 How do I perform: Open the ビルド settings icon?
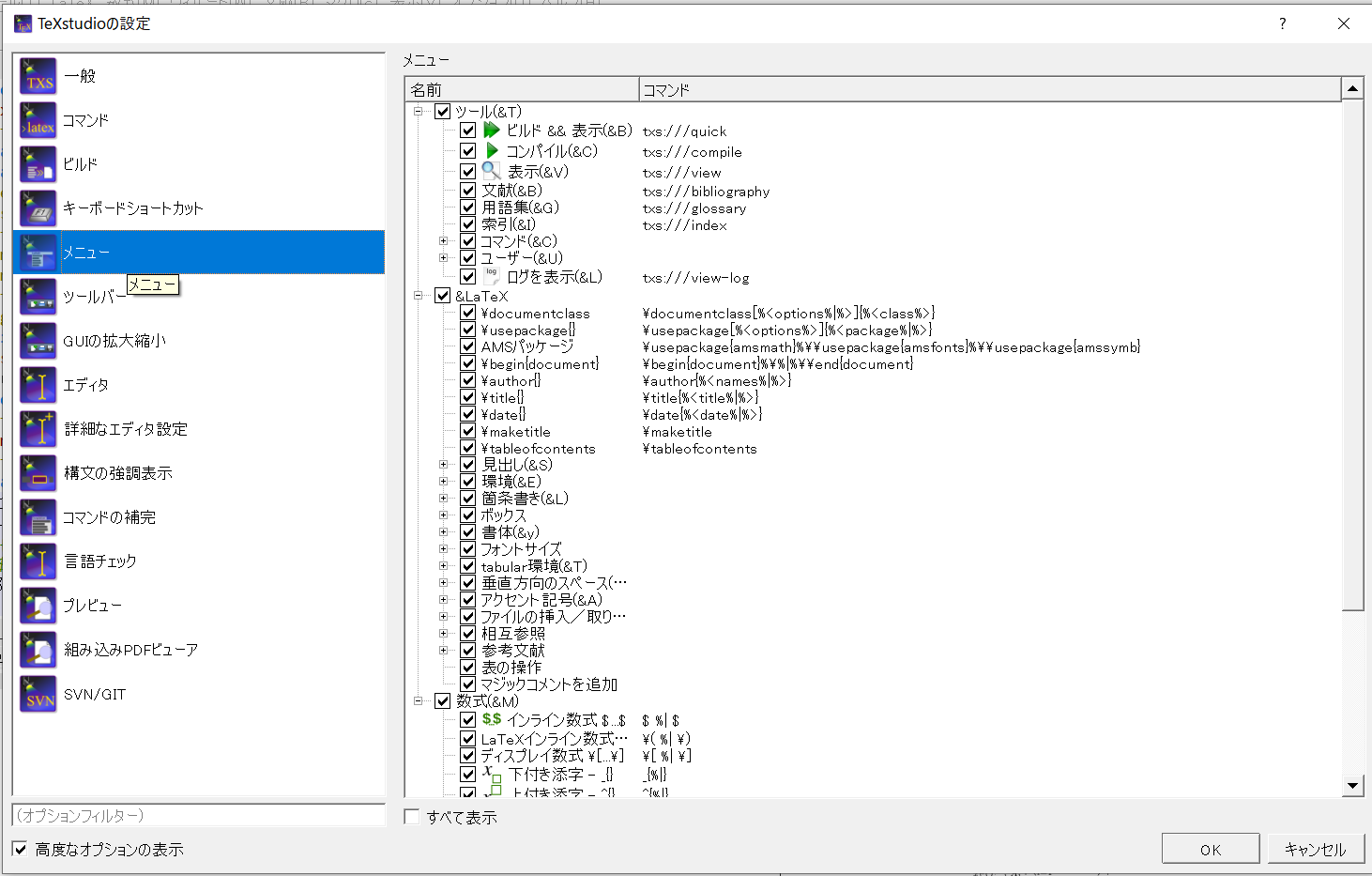click(x=38, y=164)
